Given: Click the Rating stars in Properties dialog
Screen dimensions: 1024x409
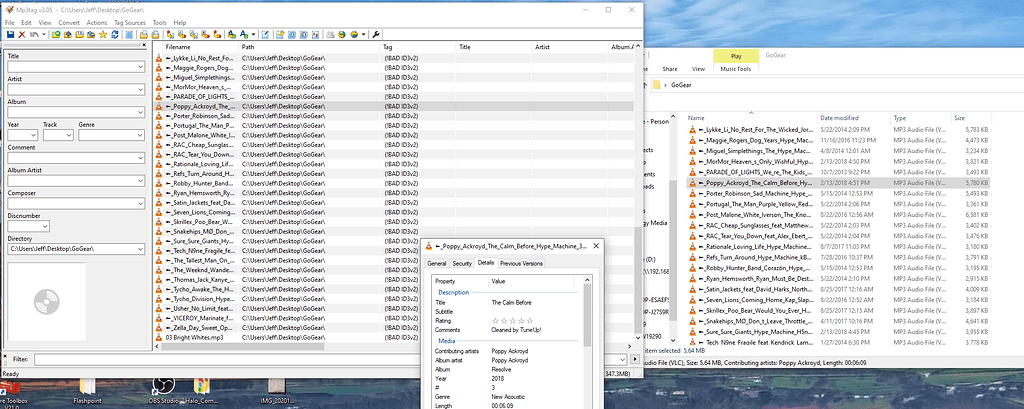Looking at the screenshot, I should 513,321.
